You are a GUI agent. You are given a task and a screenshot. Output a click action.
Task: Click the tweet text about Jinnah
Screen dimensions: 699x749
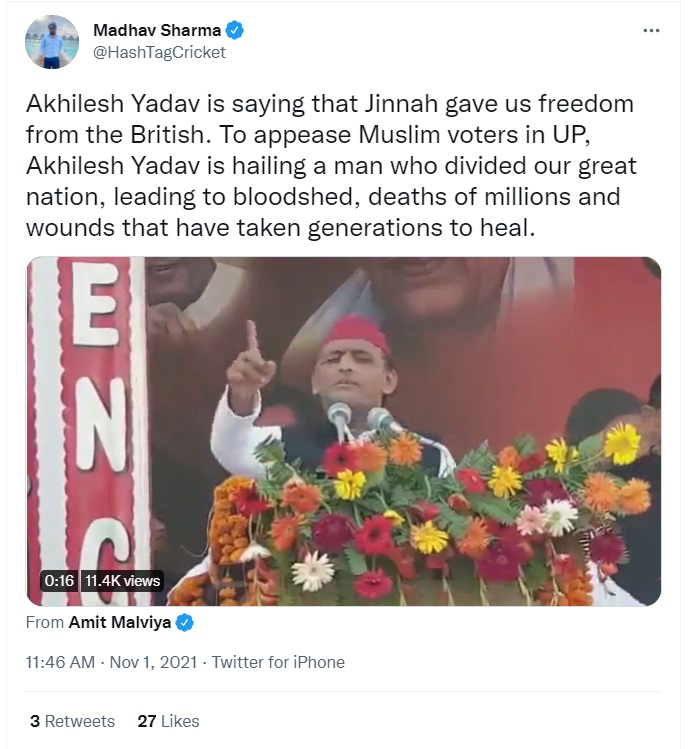pyautogui.click(x=330, y=165)
